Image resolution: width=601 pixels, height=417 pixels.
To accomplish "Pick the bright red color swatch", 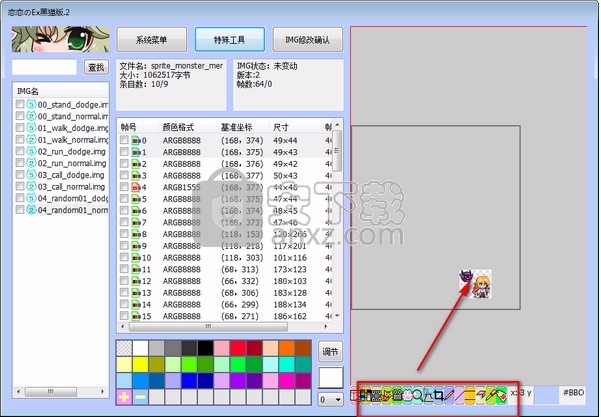I will point(238,348).
